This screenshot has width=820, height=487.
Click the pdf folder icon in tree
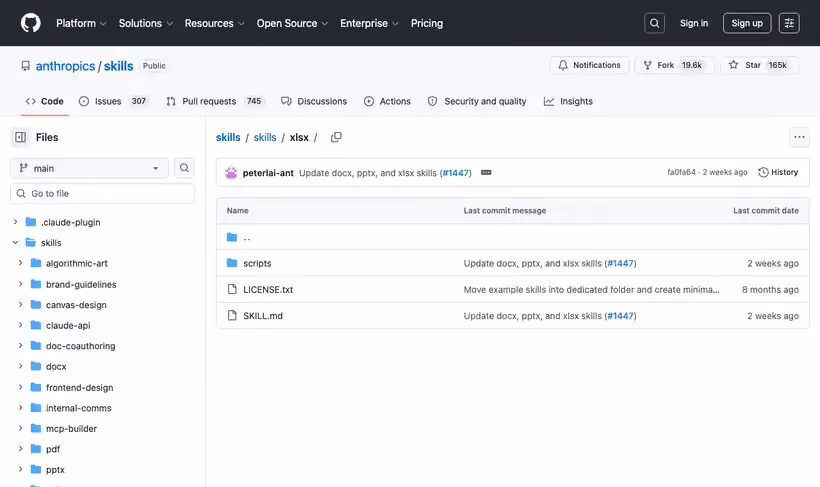[x=36, y=449]
